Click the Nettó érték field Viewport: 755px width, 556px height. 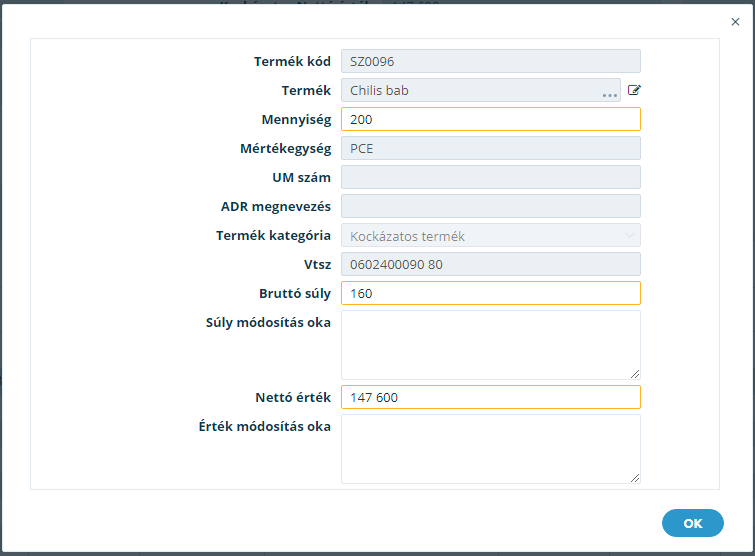(491, 397)
